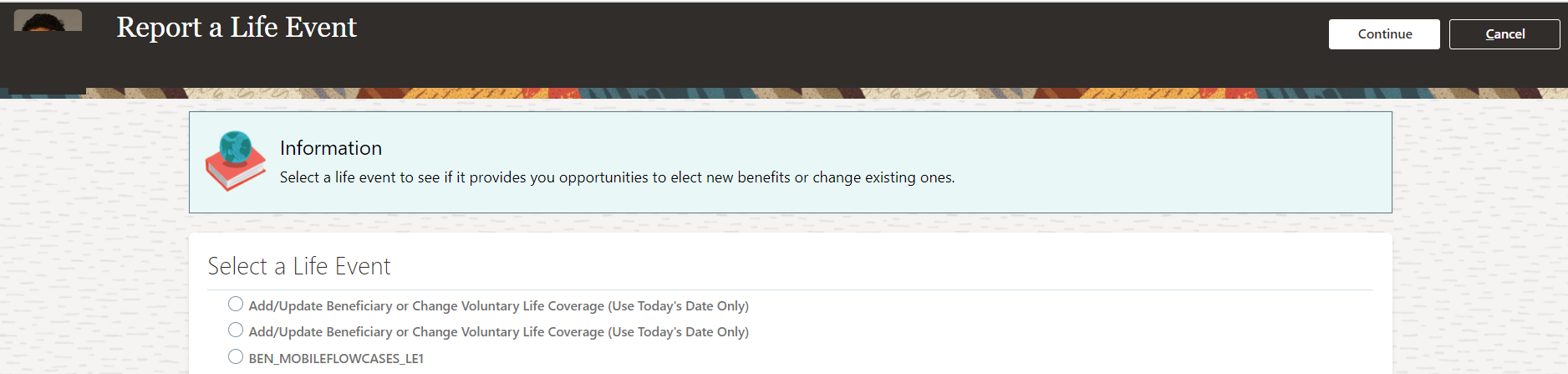
Task: Click the Report a Life Event page title
Action: point(237,28)
